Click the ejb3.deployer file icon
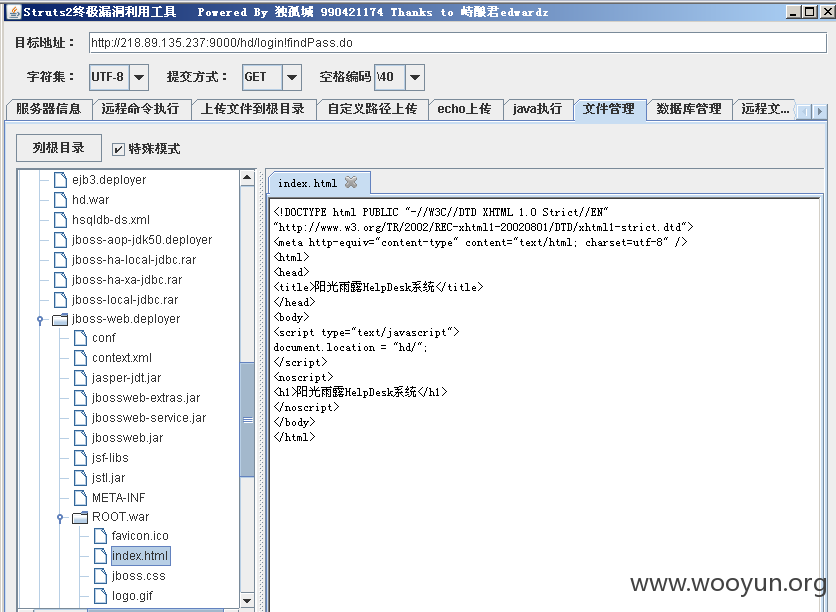Viewport: 836px width, 612px height. point(60,180)
